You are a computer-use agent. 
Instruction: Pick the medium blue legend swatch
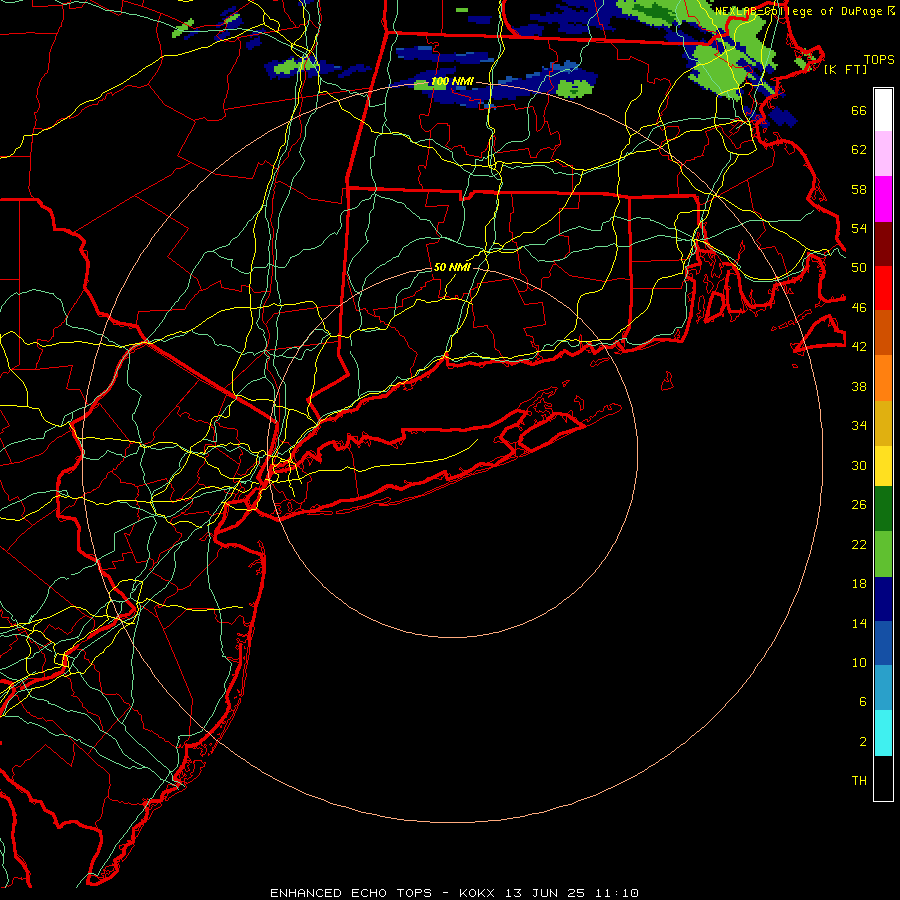883,643
